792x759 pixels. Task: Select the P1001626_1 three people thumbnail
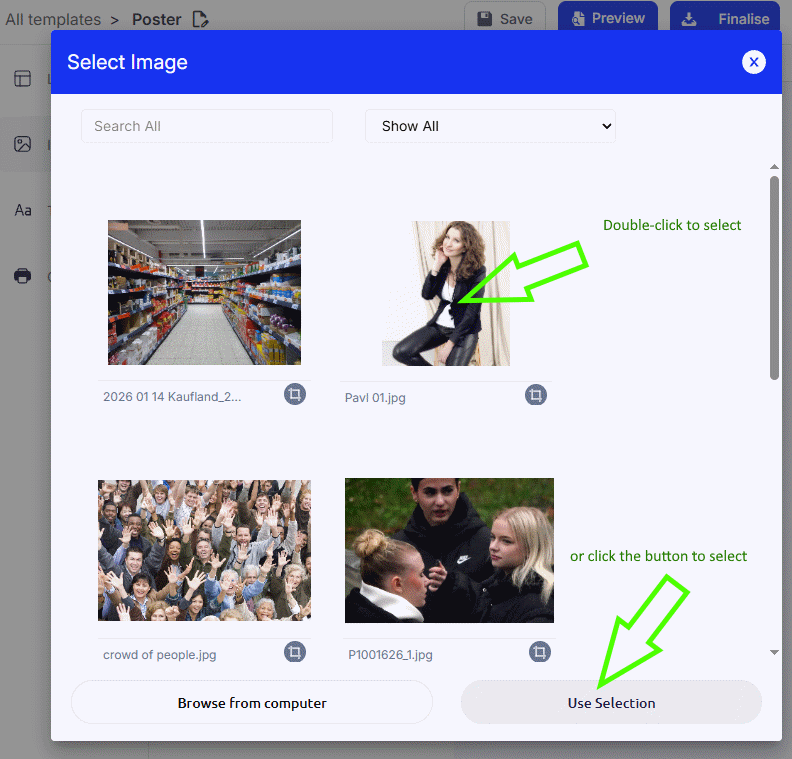pos(449,550)
